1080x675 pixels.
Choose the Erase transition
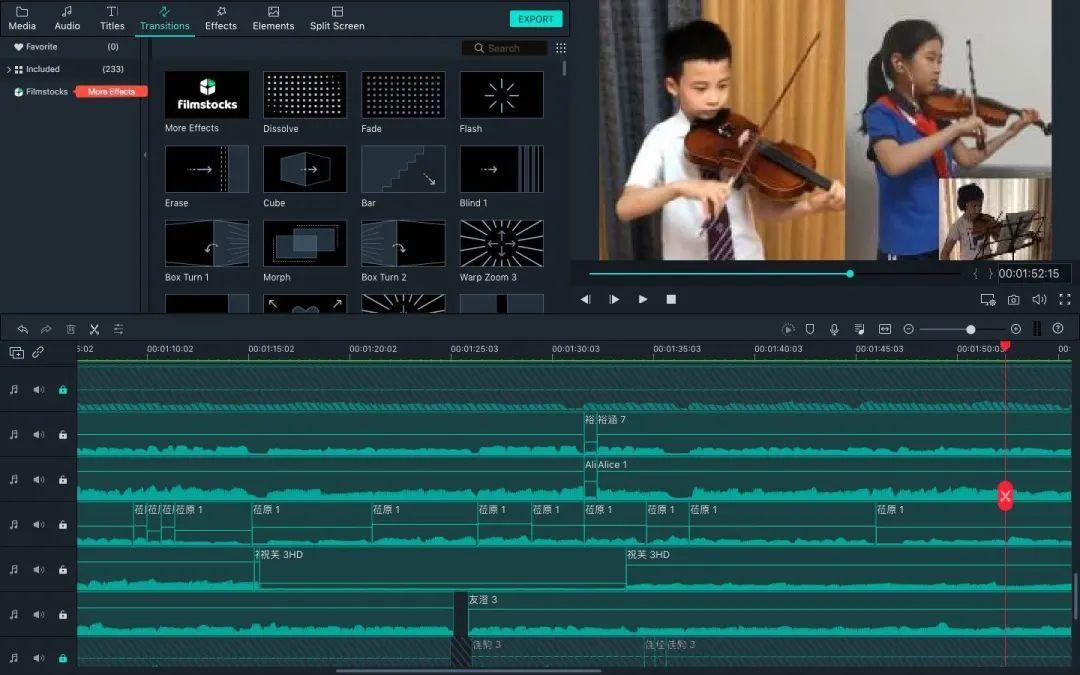pos(207,169)
